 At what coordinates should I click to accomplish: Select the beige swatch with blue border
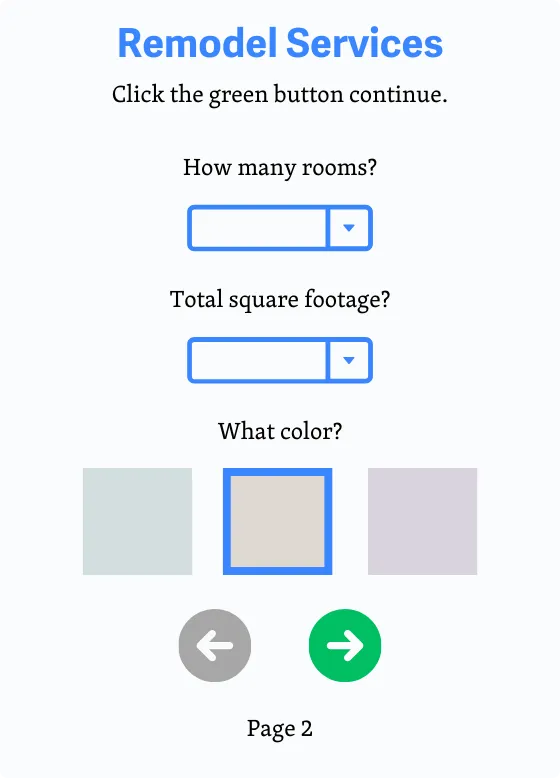(x=277, y=521)
